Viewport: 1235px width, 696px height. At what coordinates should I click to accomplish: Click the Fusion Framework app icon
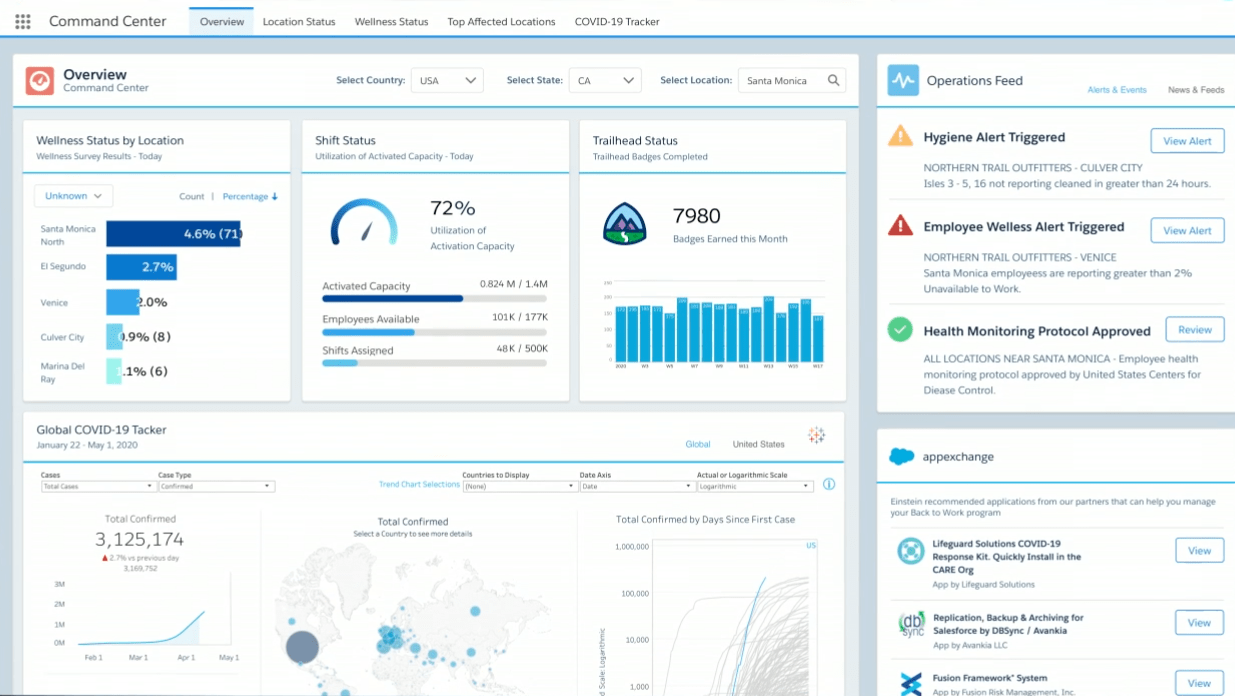click(x=910, y=684)
